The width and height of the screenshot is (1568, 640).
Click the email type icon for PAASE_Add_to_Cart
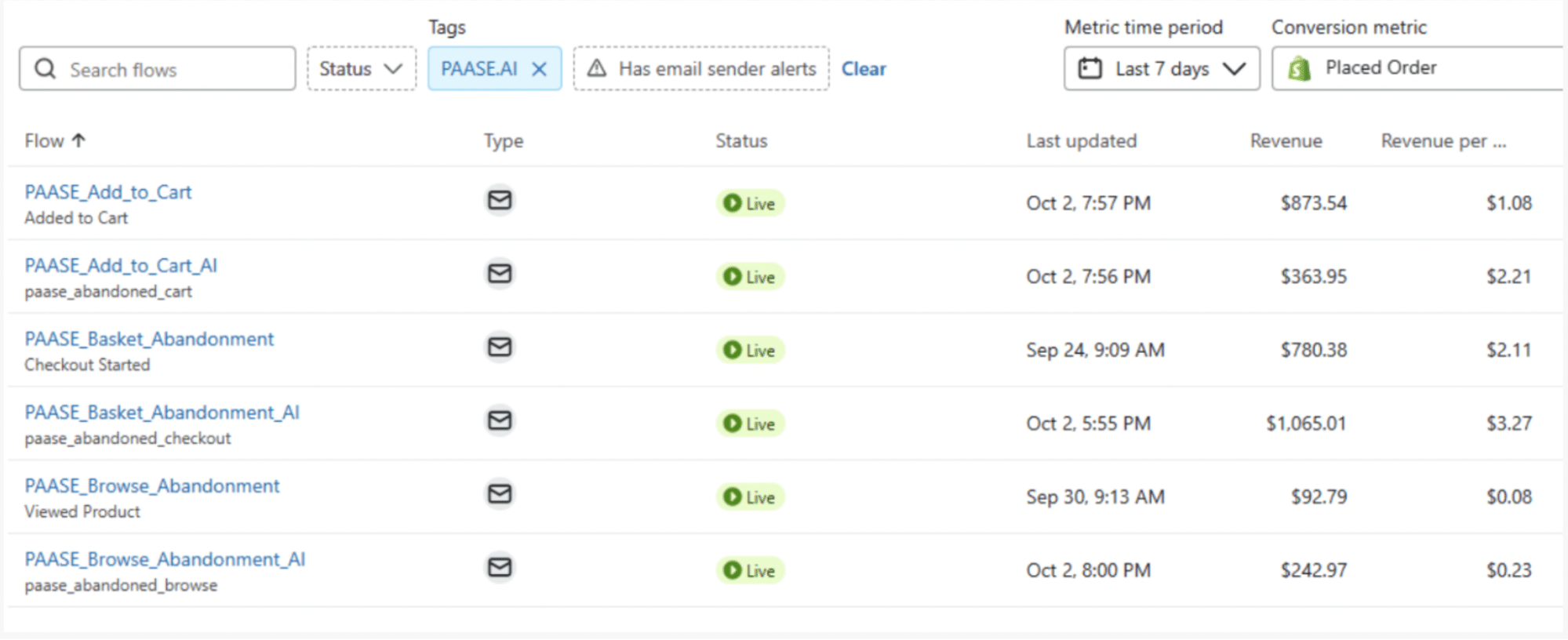(500, 200)
